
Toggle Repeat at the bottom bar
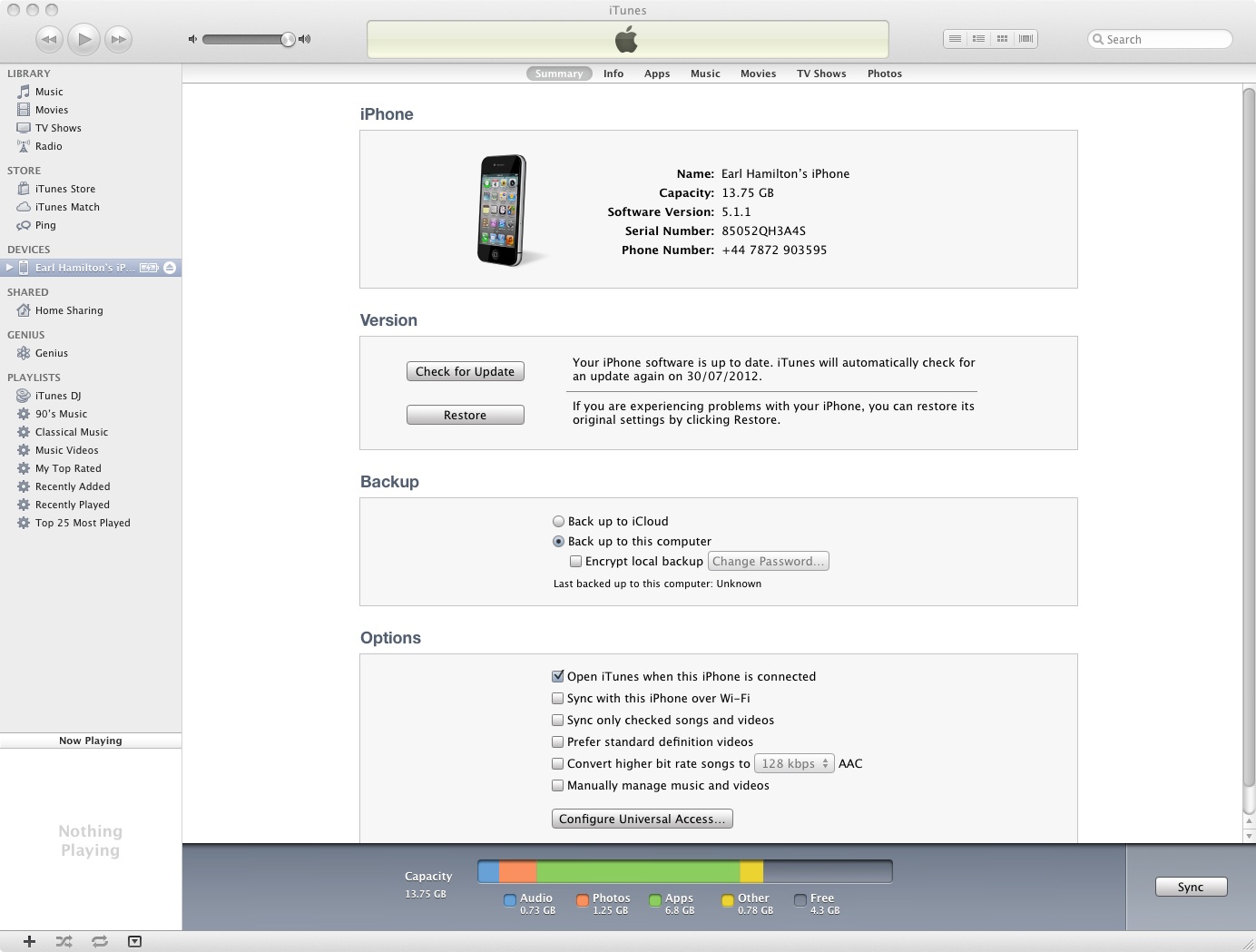click(x=100, y=941)
